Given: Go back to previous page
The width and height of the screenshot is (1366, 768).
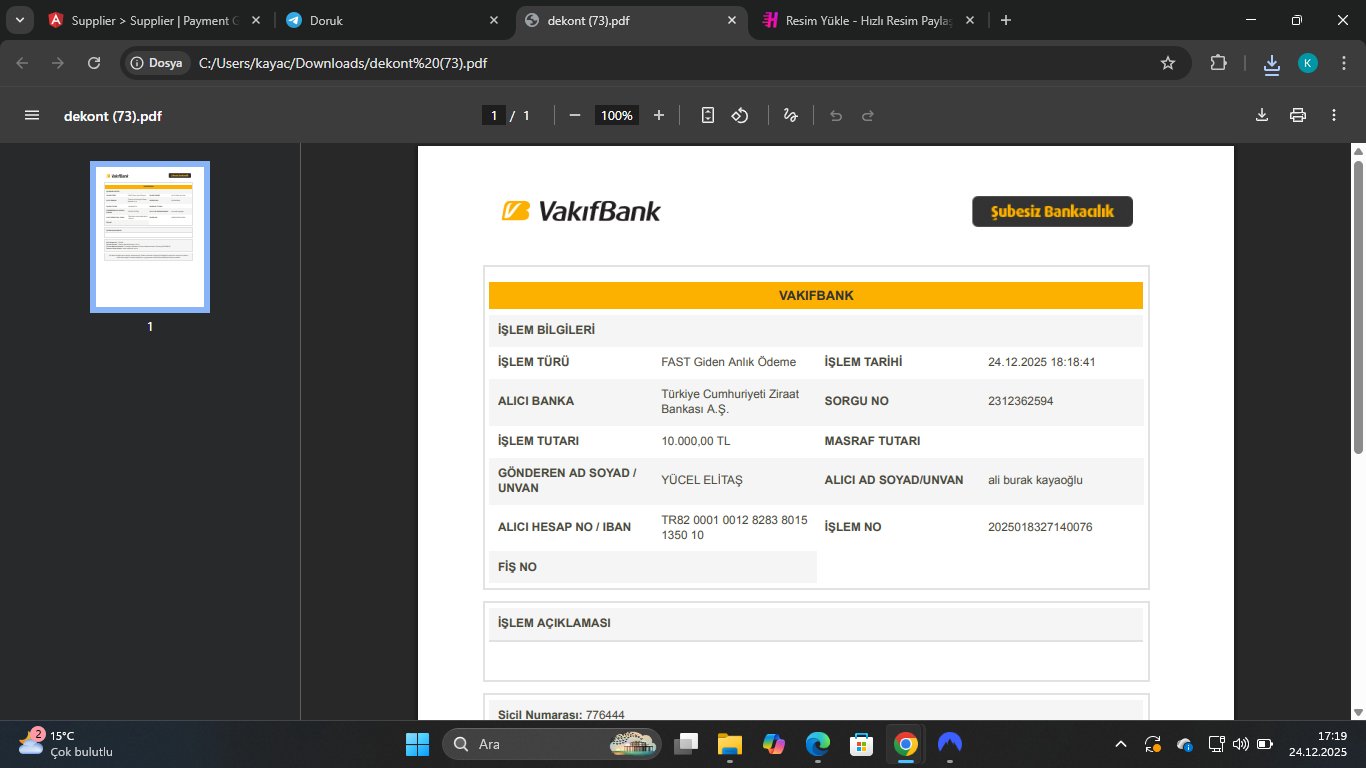Looking at the screenshot, I should point(23,63).
